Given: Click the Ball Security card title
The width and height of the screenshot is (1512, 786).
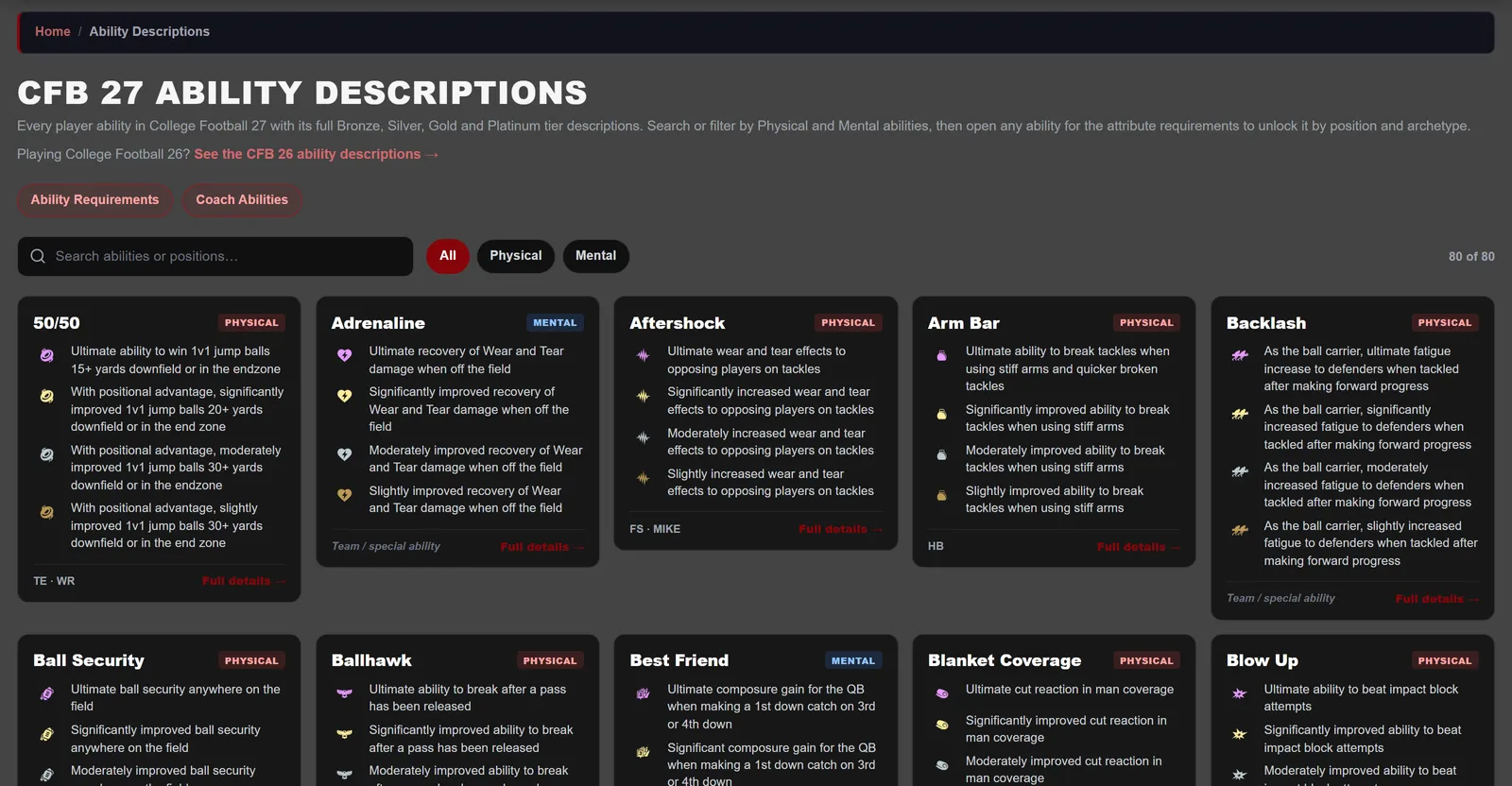Looking at the screenshot, I should tap(89, 660).
